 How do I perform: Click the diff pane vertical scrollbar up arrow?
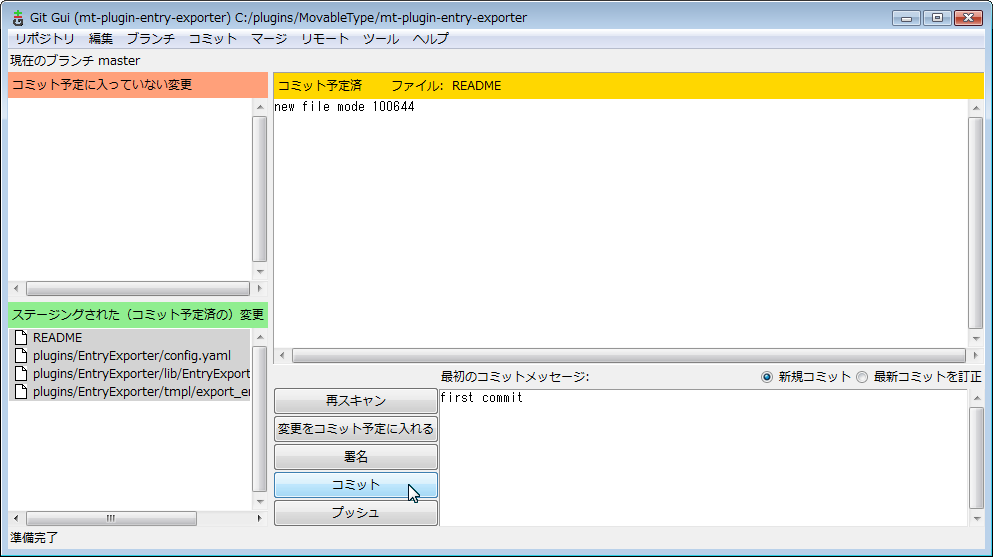pos(976,108)
